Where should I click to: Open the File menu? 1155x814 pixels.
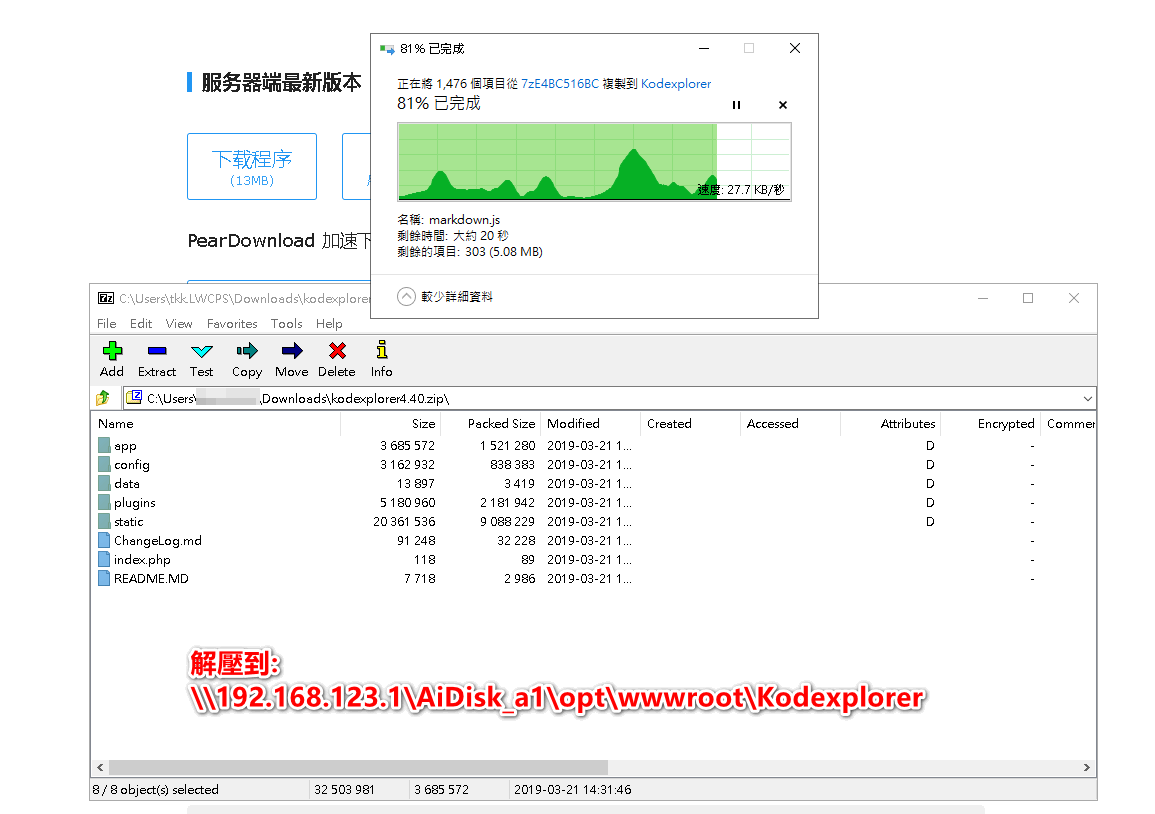click(x=107, y=323)
